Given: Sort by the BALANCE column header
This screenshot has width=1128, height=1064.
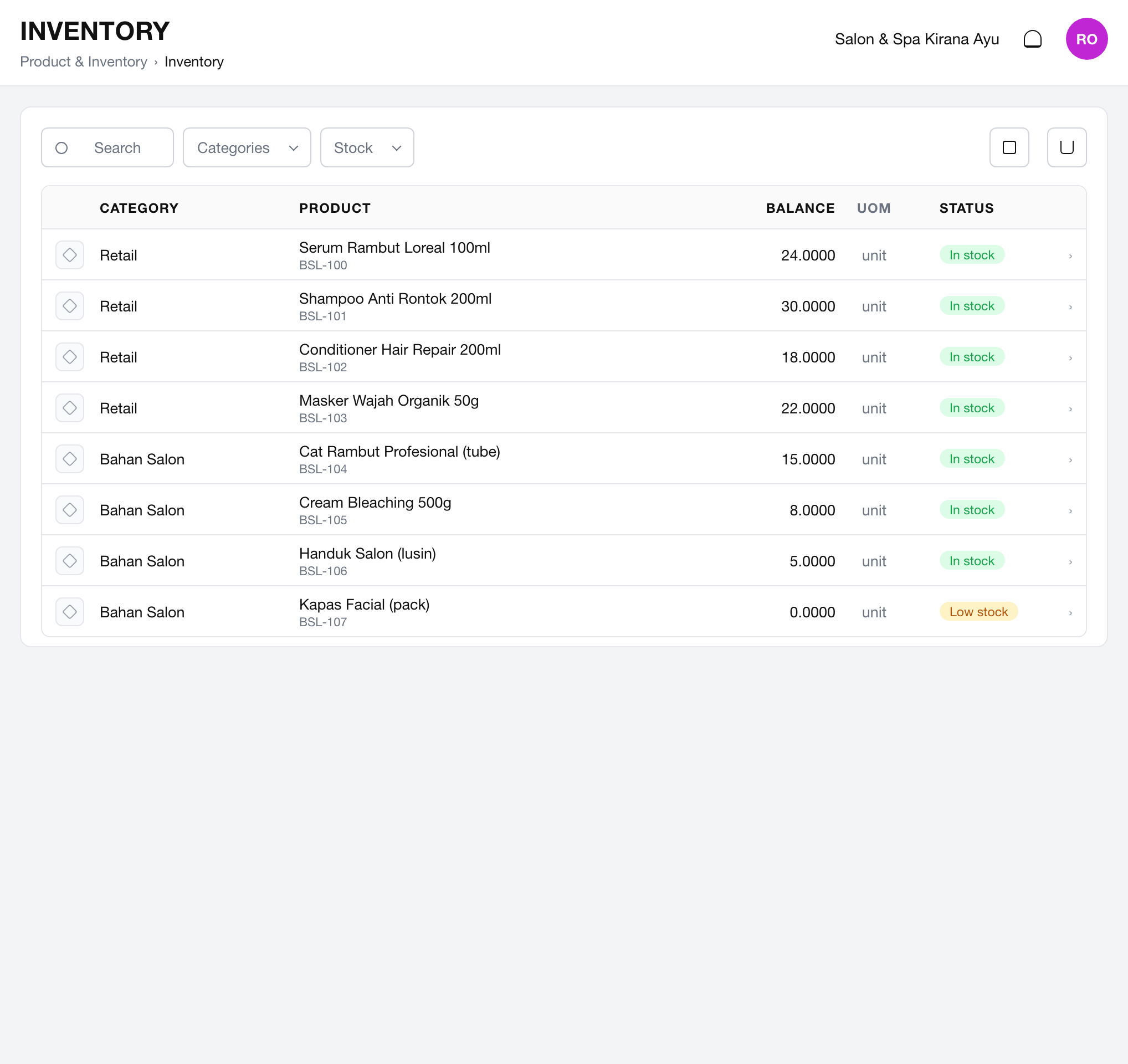Looking at the screenshot, I should coord(800,208).
